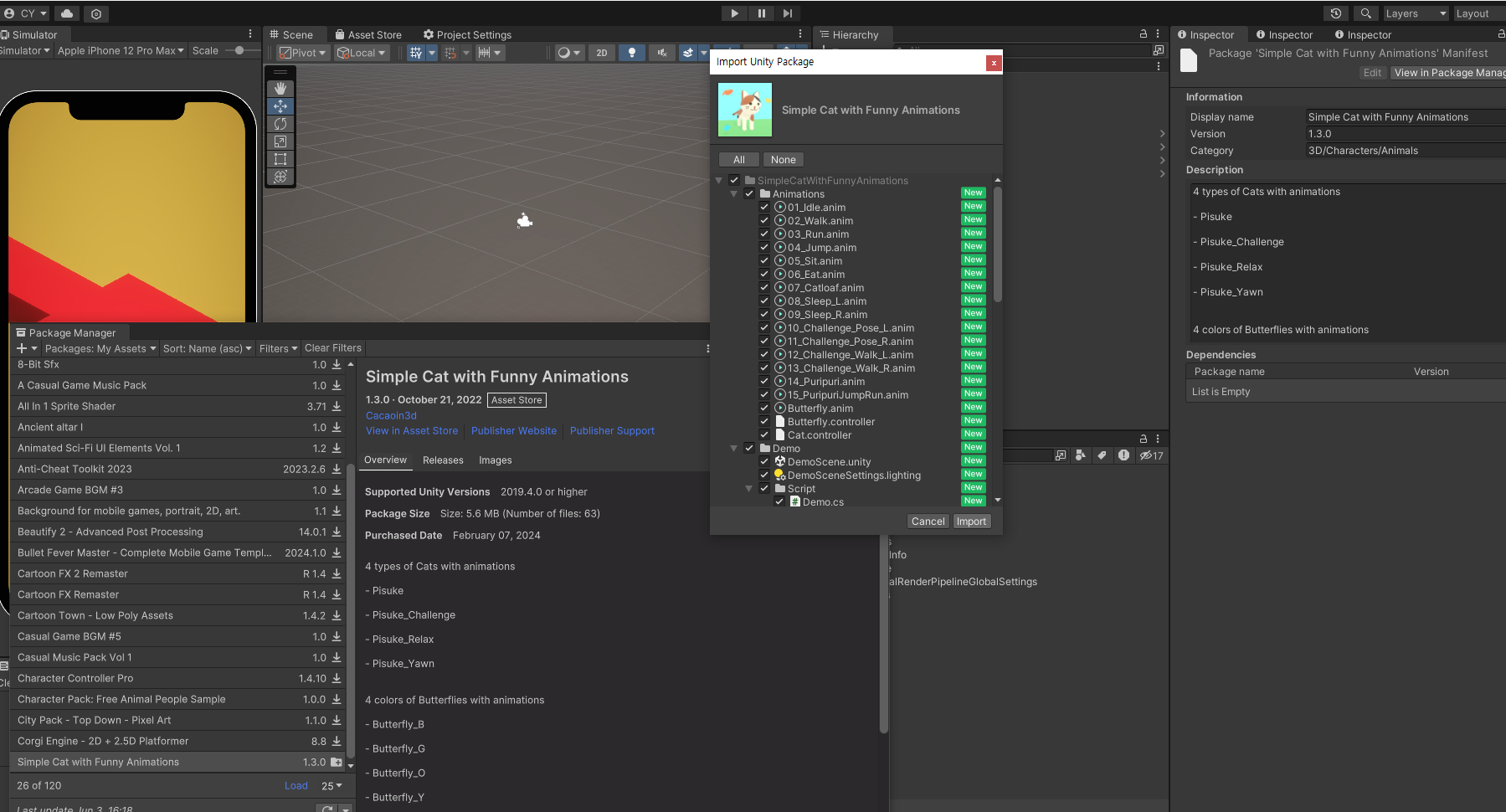Screen dimensions: 1506x812
Task: Select the Move tool in Scene view
Action: [280, 105]
